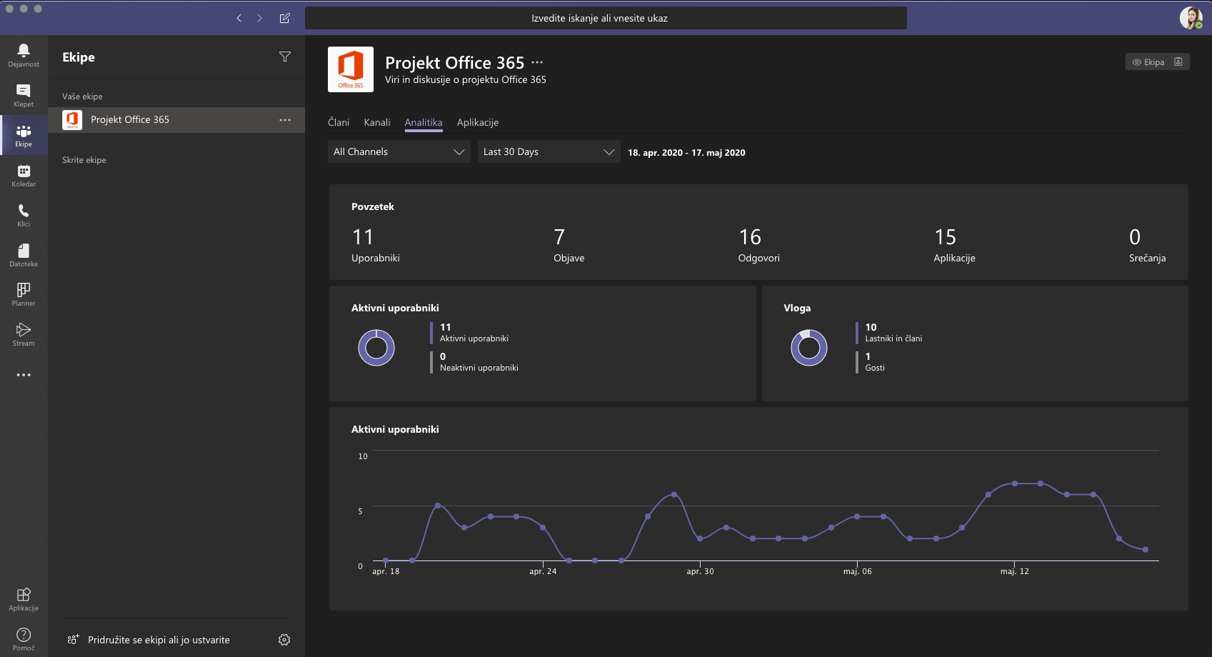Switch to the Člani tab
Viewport: 1212px width, 657px height.
[x=339, y=122]
